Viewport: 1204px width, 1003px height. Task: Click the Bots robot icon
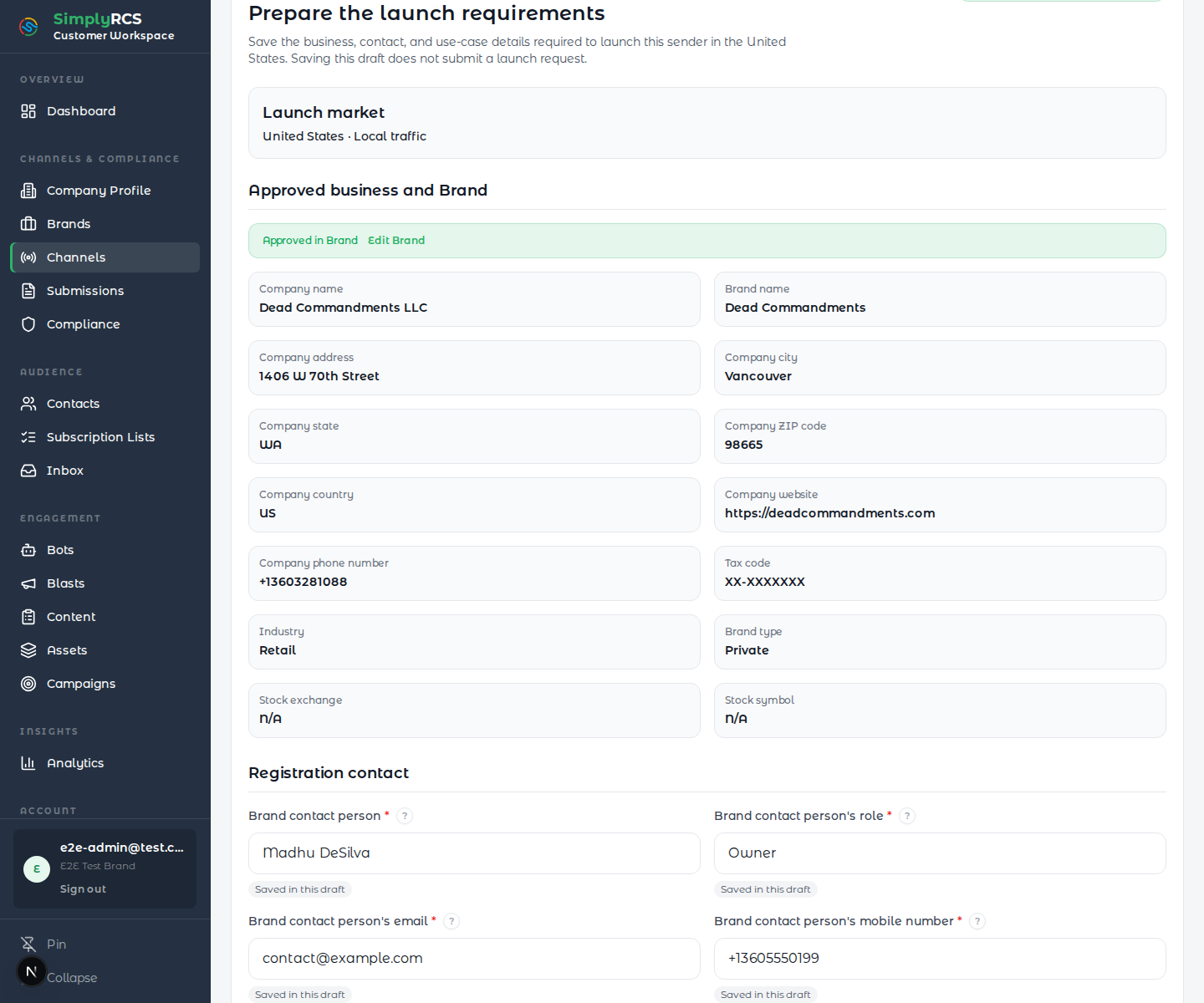pos(28,550)
